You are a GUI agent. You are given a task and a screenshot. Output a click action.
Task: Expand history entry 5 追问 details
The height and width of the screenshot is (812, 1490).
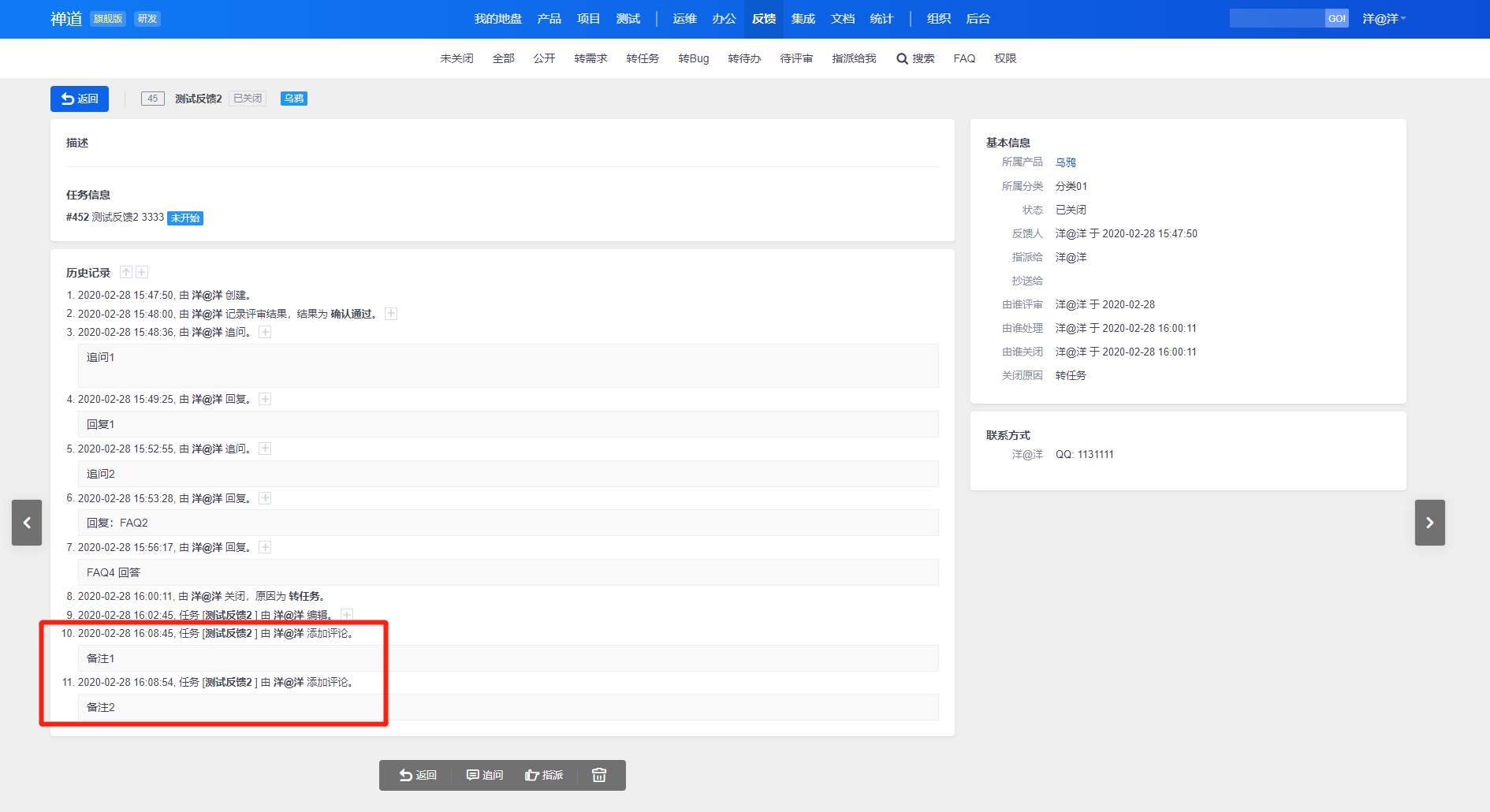tap(266, 449)
